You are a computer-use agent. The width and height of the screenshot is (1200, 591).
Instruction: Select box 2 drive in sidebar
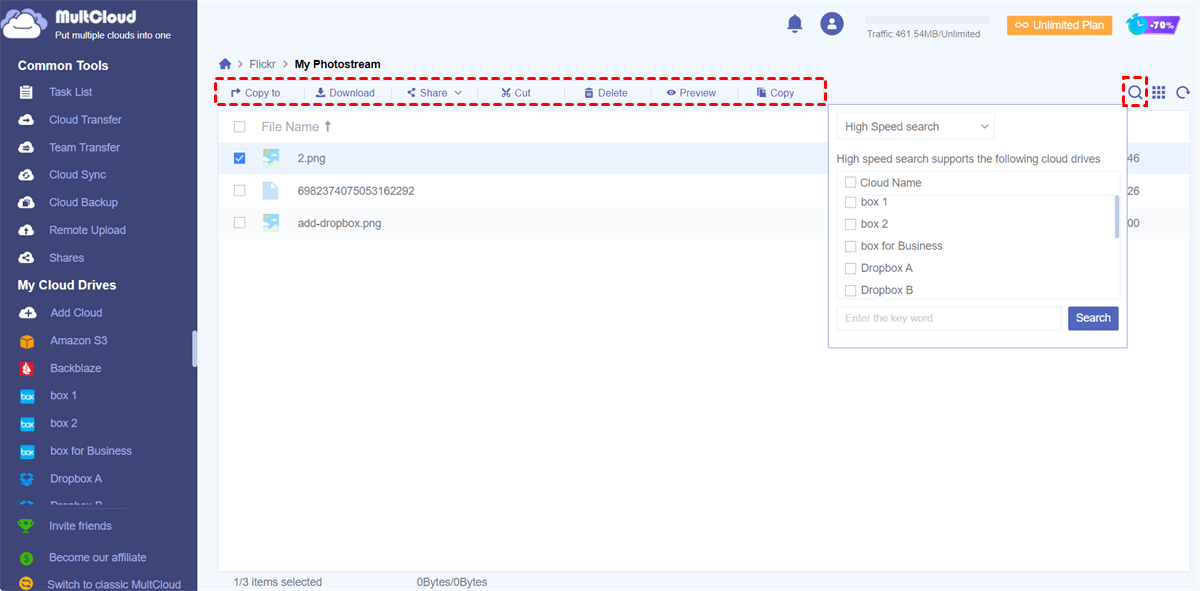click(63, 423)
